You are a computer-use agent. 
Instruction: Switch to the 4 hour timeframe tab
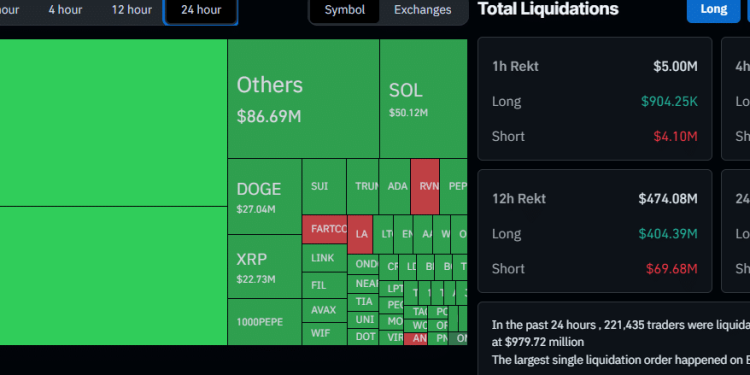click(x=65, y=10)
